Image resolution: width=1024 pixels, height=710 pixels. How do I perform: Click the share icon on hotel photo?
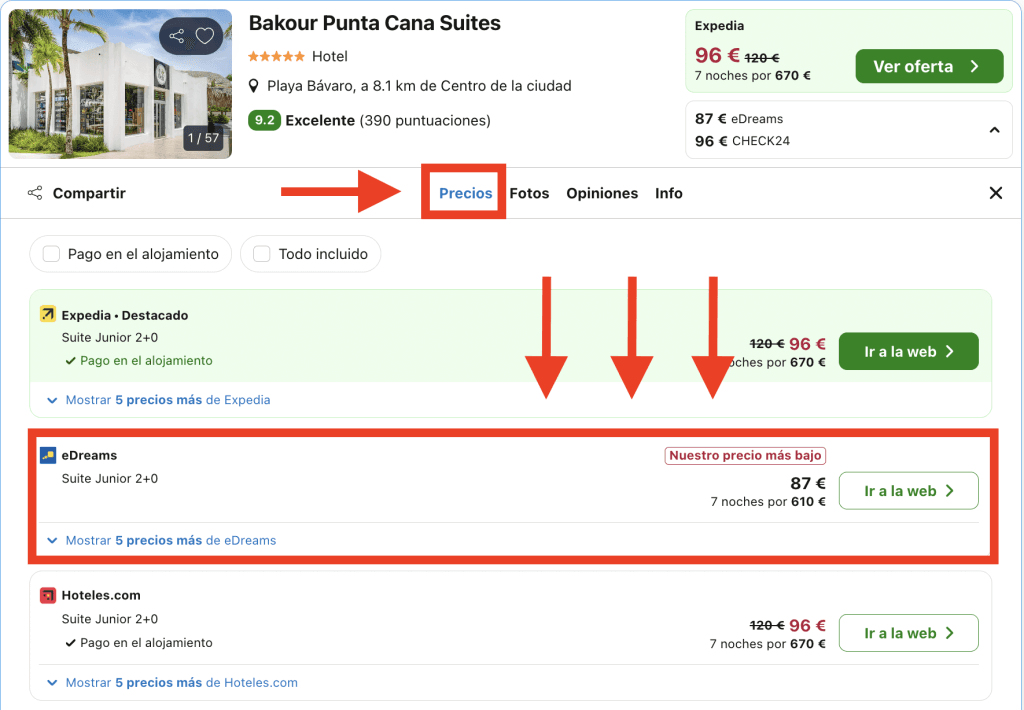pos(177,37)
